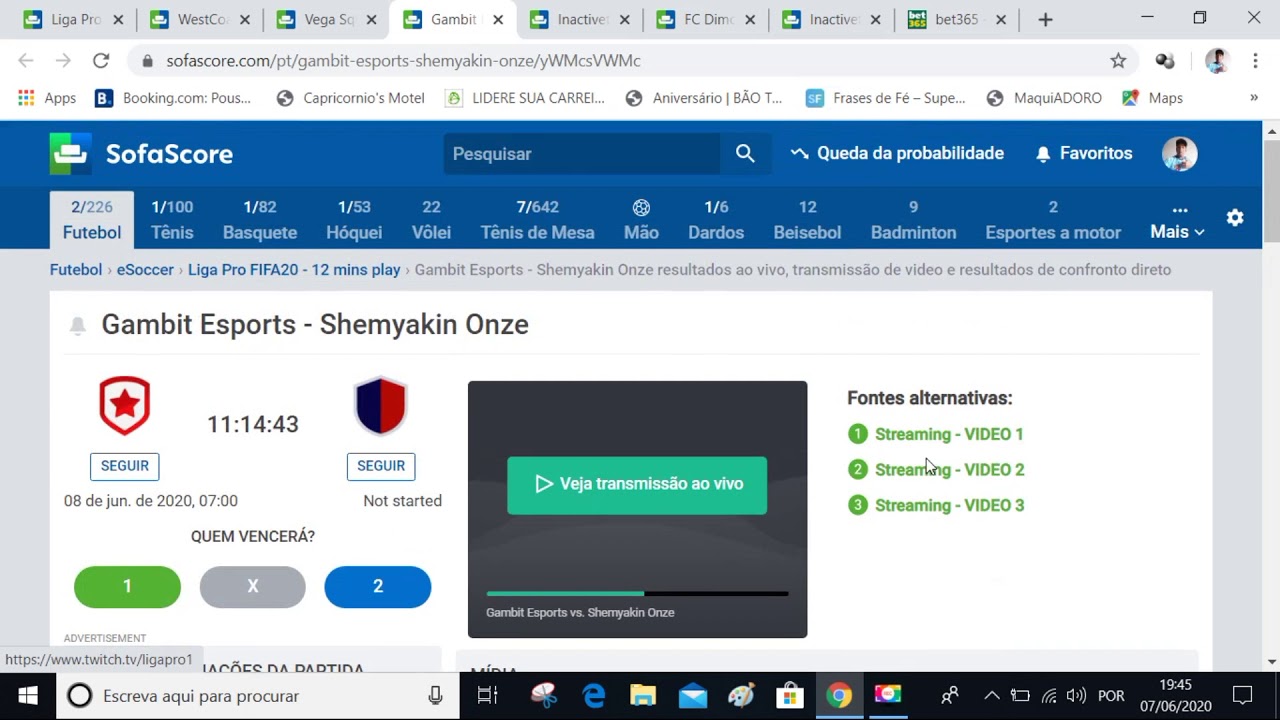Image resolution: width=1280 pixels, height=720 pixels.
Task: Toggle match notification bell beside title
Action: (x=77, y=325)
